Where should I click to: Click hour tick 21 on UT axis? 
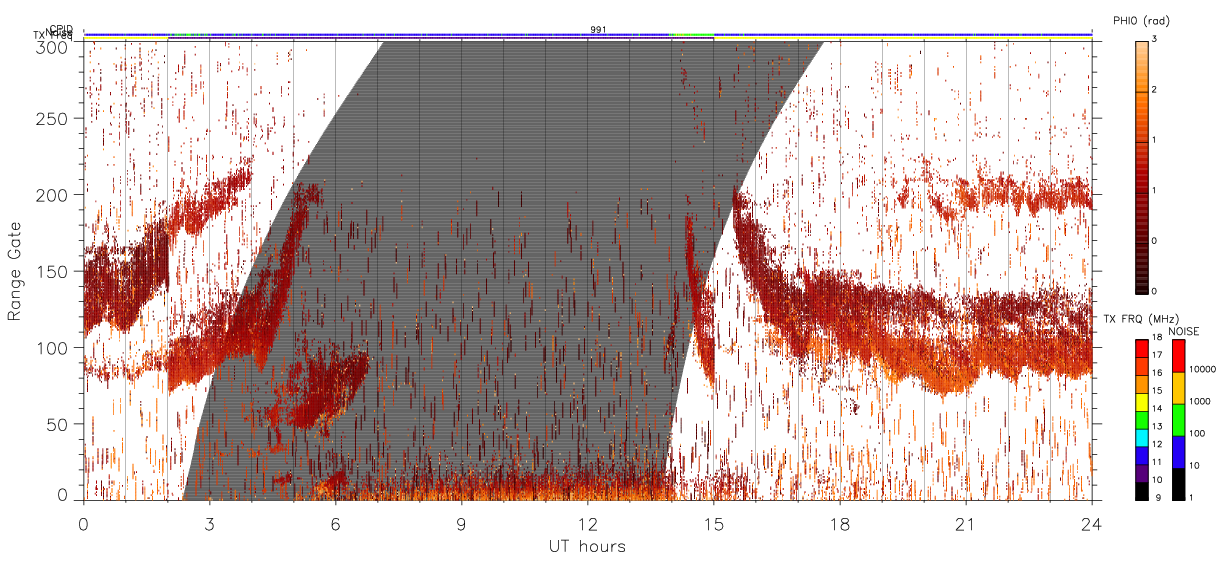pos(966,525)
